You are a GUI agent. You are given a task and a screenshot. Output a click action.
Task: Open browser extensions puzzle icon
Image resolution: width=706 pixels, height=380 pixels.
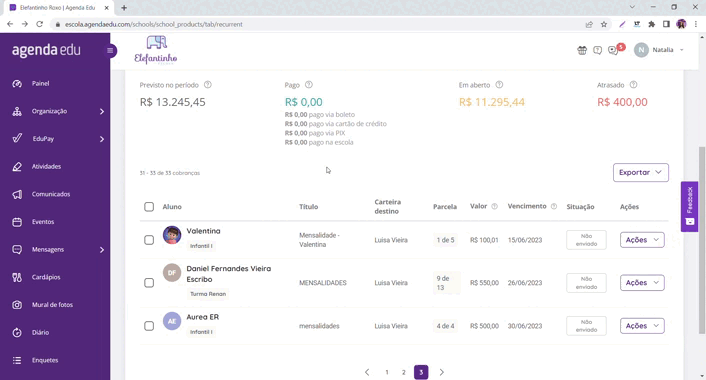(x=652, y=24)
